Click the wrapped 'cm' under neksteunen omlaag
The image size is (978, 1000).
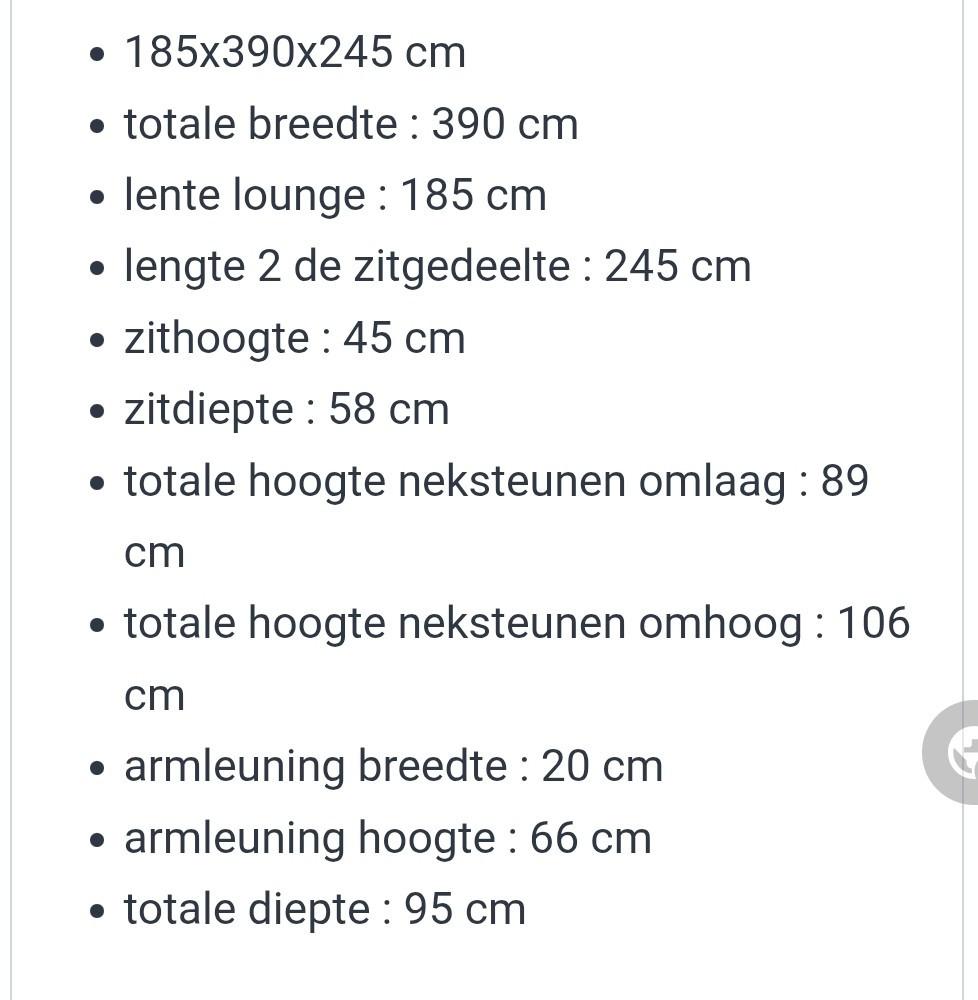[154, 553]
